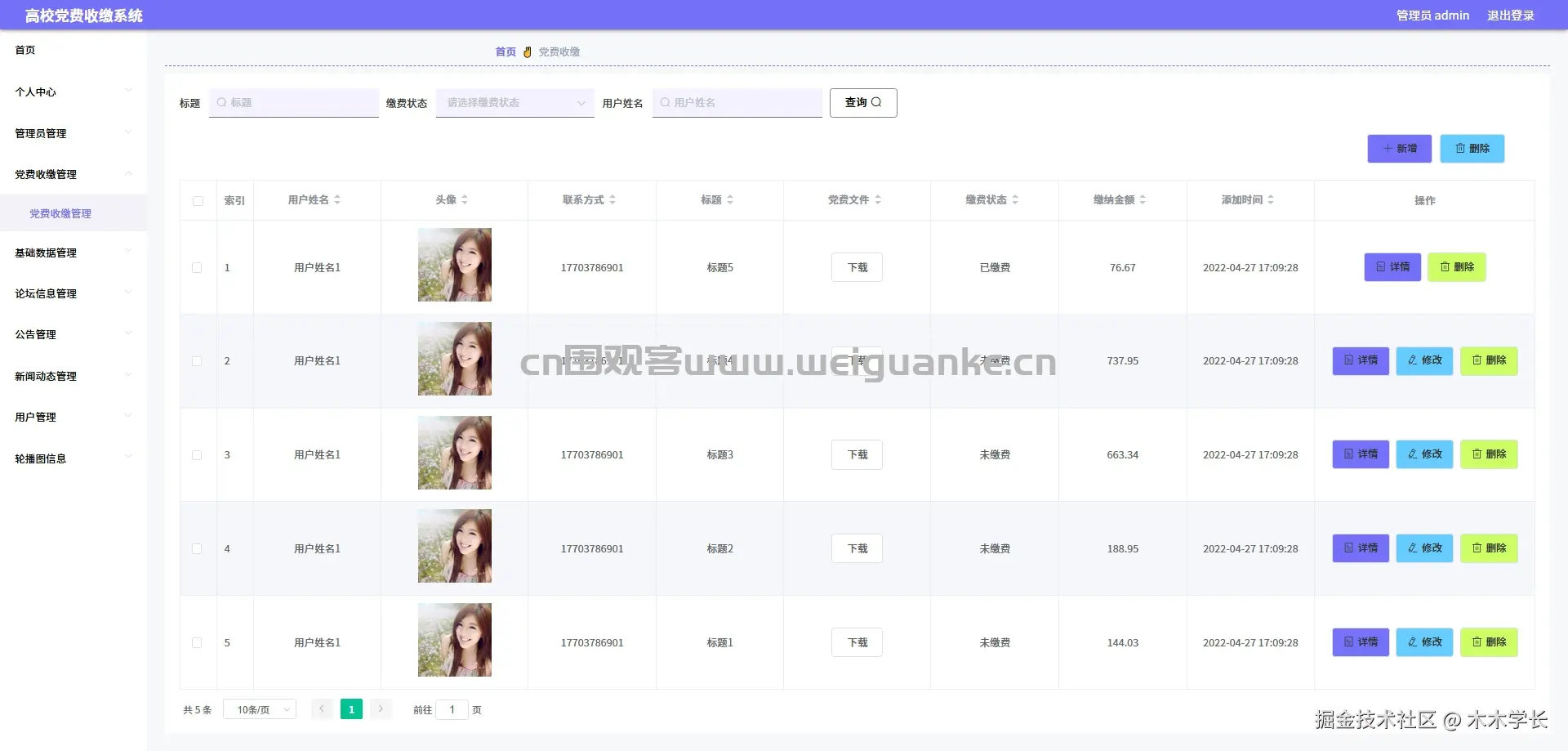Check the checkbox for row index 3

tap(197, 455)
